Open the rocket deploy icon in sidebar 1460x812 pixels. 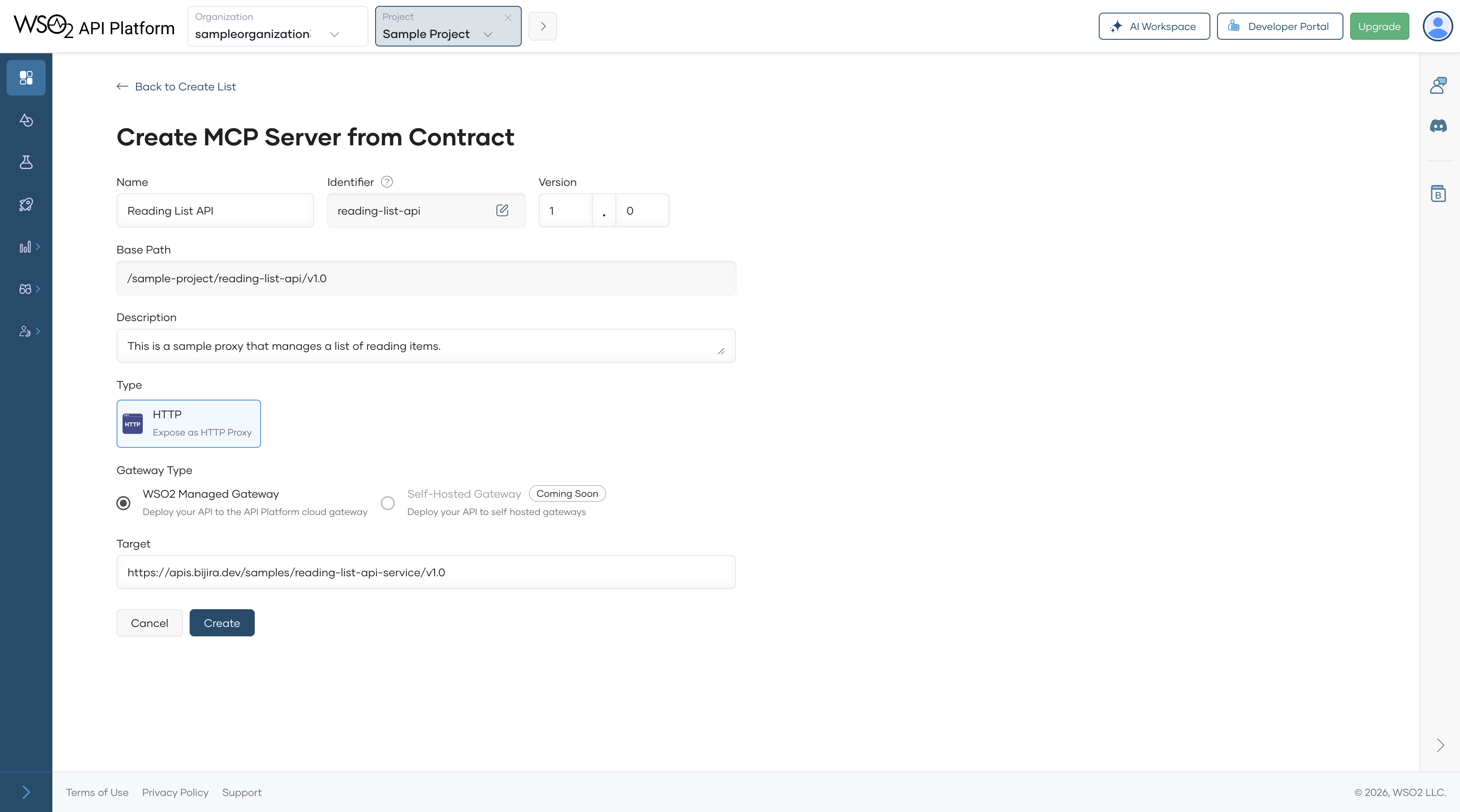coord(26,204)
